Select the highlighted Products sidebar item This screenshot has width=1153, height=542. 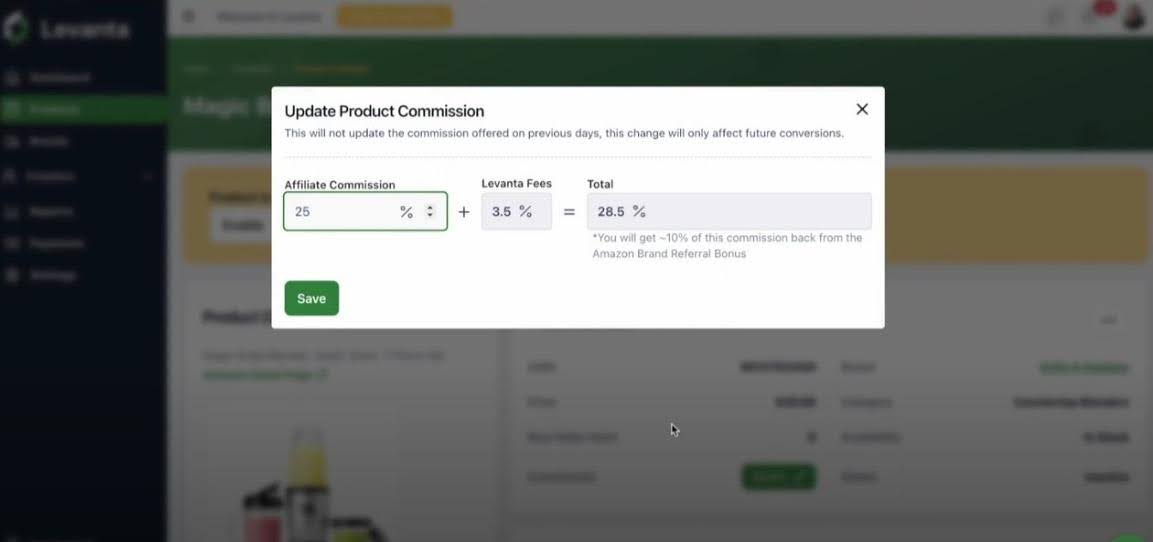coord(55,109)
